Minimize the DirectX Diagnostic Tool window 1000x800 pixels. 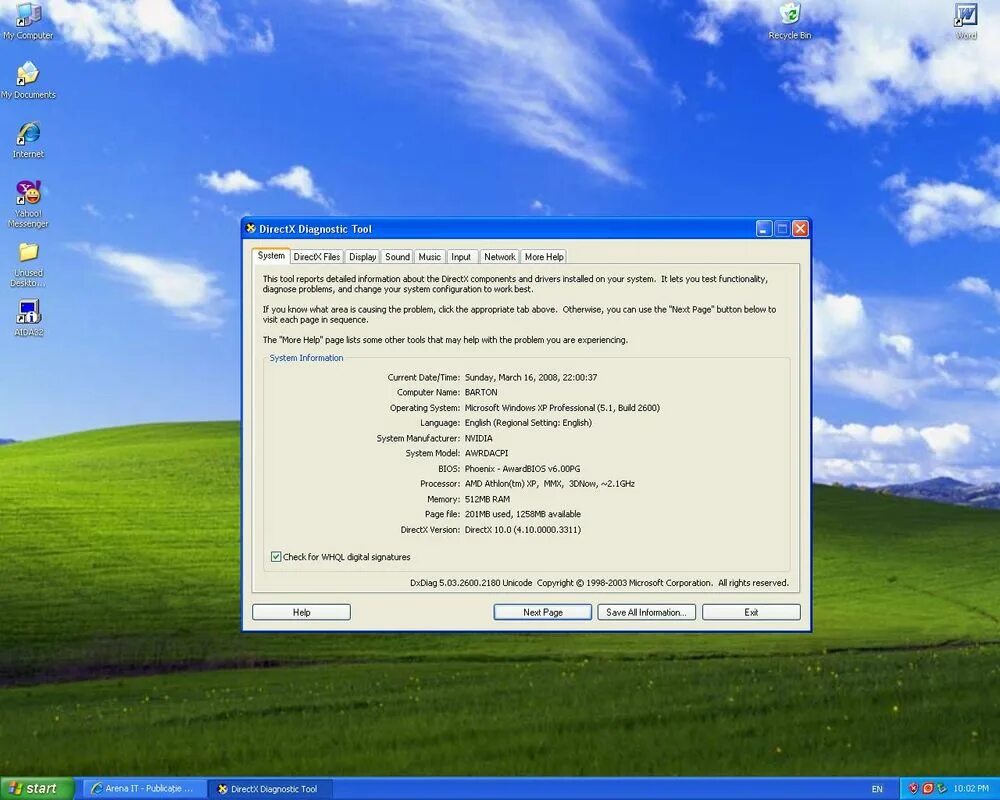click(x=764, y=228)
